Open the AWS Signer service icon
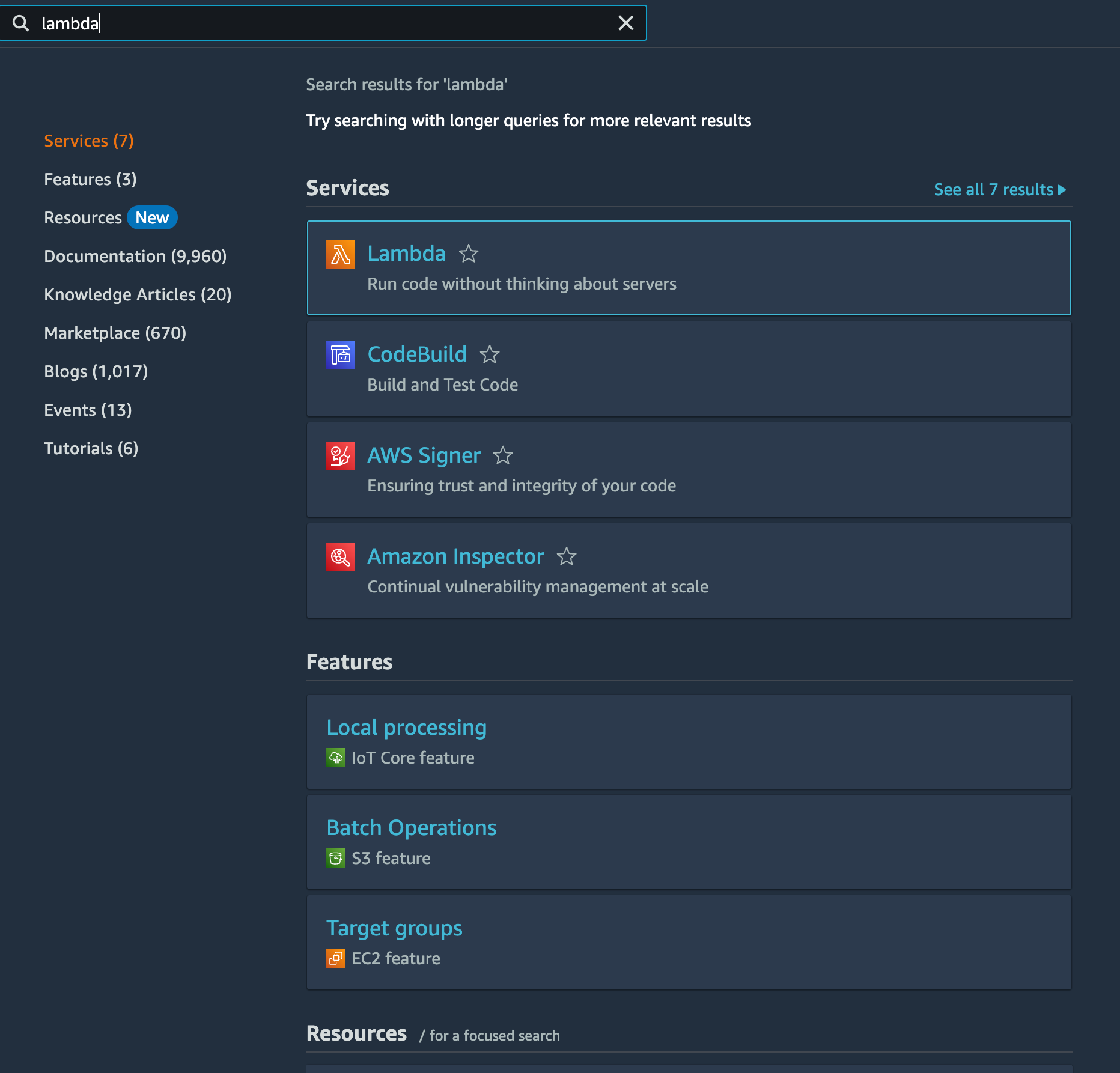 tap(341, 456)
